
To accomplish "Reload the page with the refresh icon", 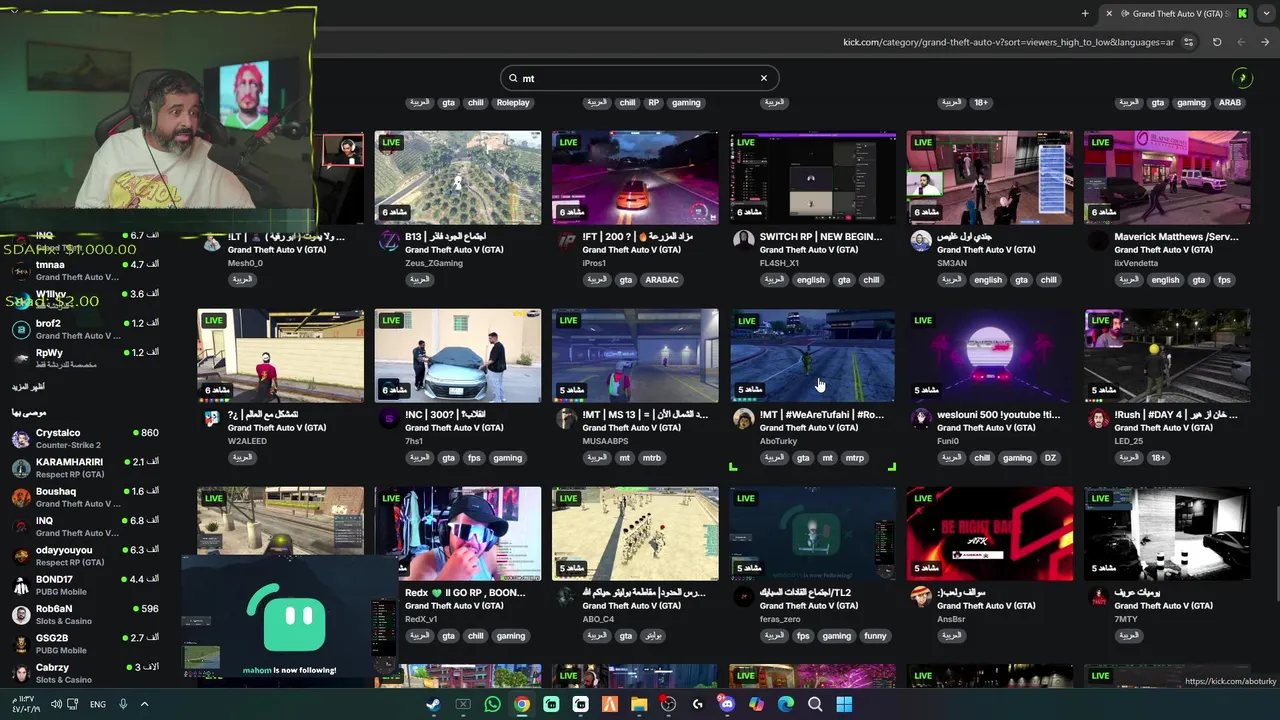I will pos(1217,42).
